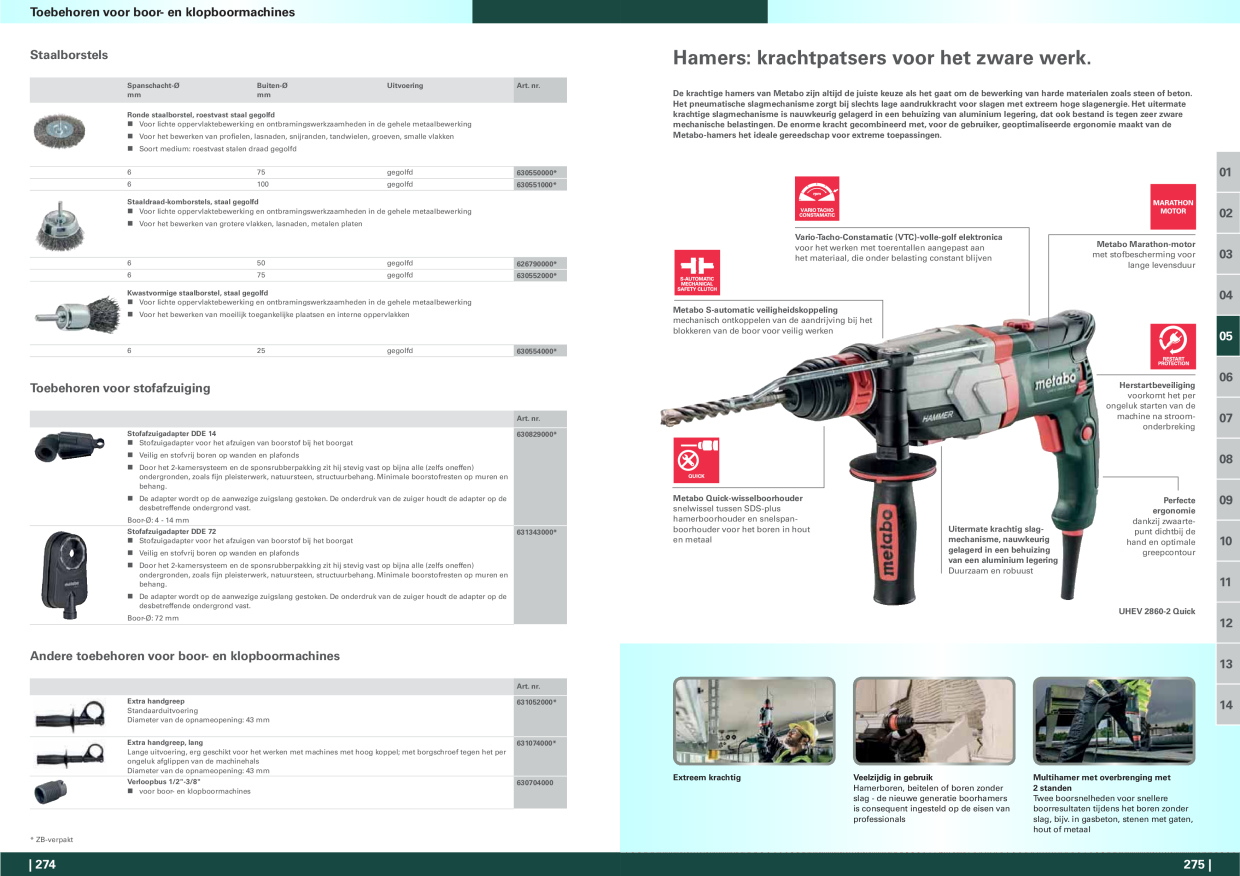Select the highlighted chapter tab 05

pyautogui.click(x=1226, y=336)
